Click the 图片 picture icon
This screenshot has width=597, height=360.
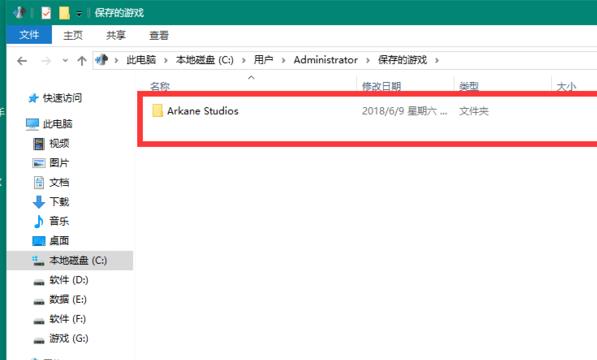(38, 163)
